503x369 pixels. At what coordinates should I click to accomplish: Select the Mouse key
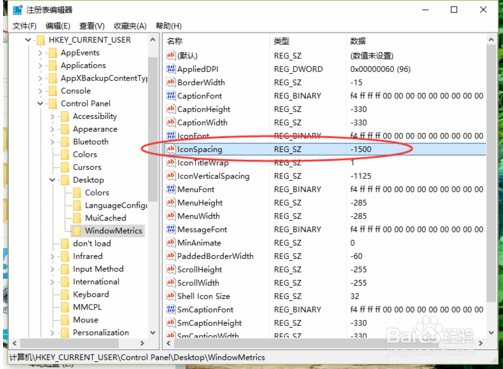click(x=86, y=320)
